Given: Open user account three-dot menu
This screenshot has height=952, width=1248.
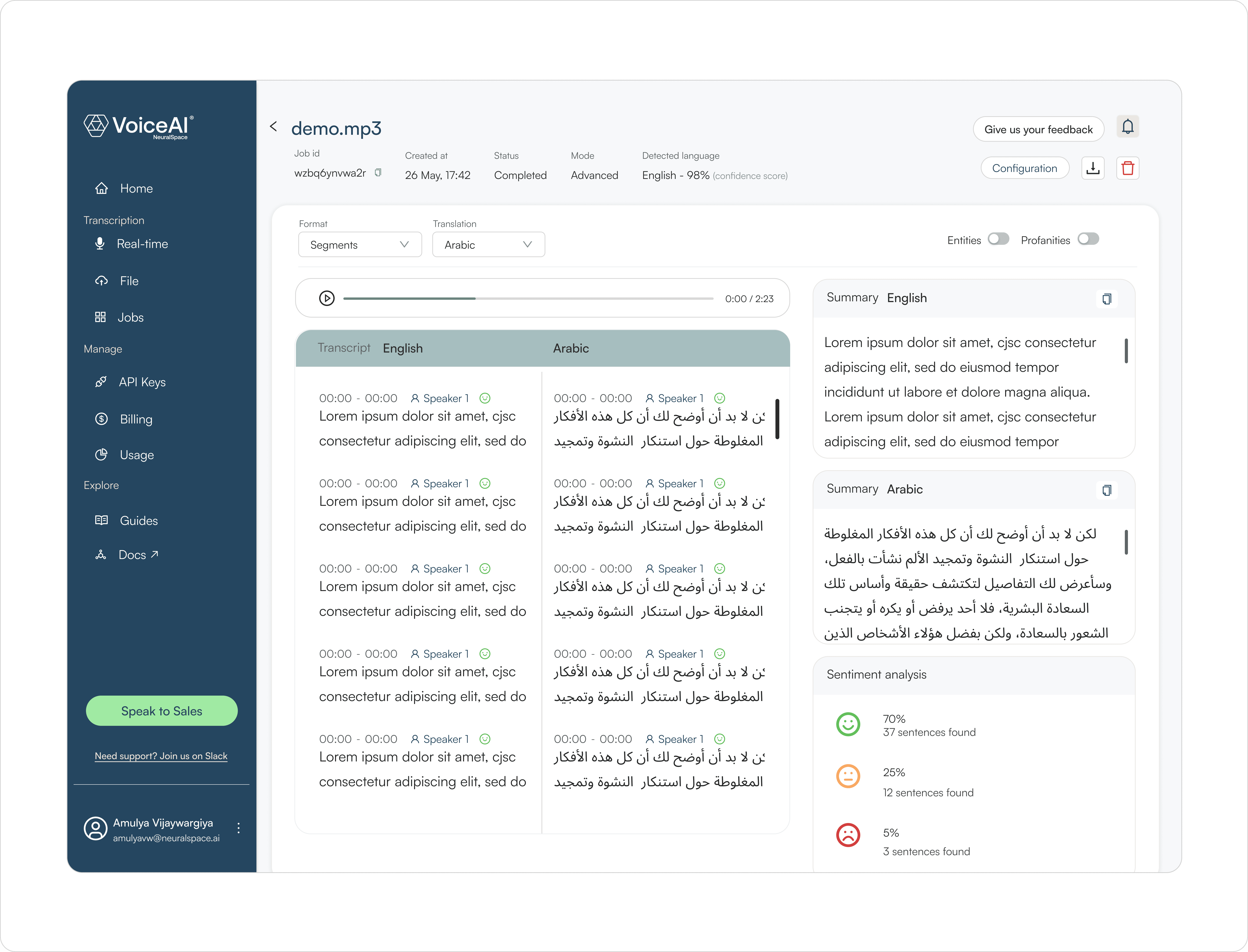Looking at the screenshot, I should tap(239, 828).
